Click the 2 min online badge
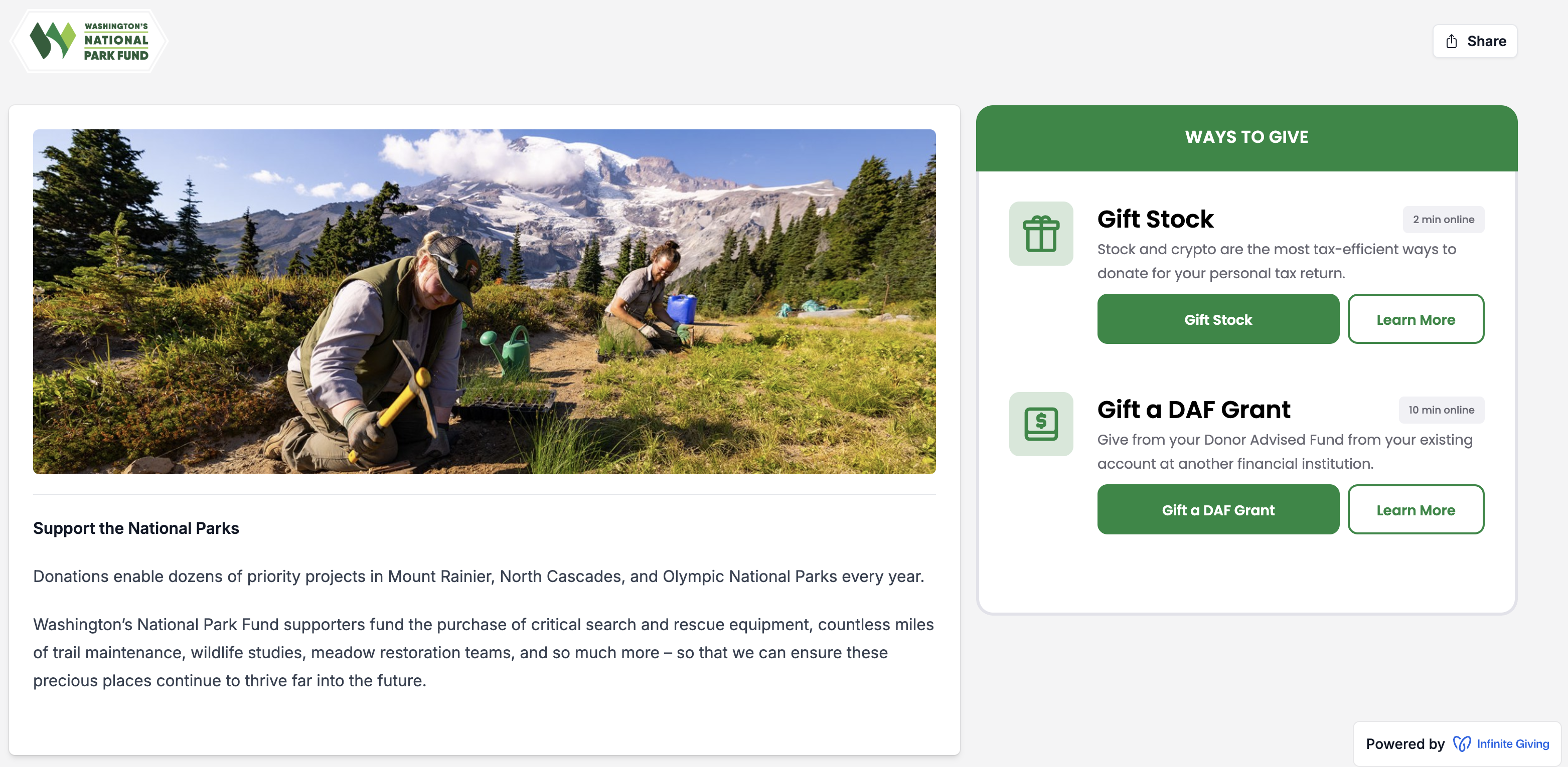This screenshot has width=1568, height=767. pos(1443,220)
